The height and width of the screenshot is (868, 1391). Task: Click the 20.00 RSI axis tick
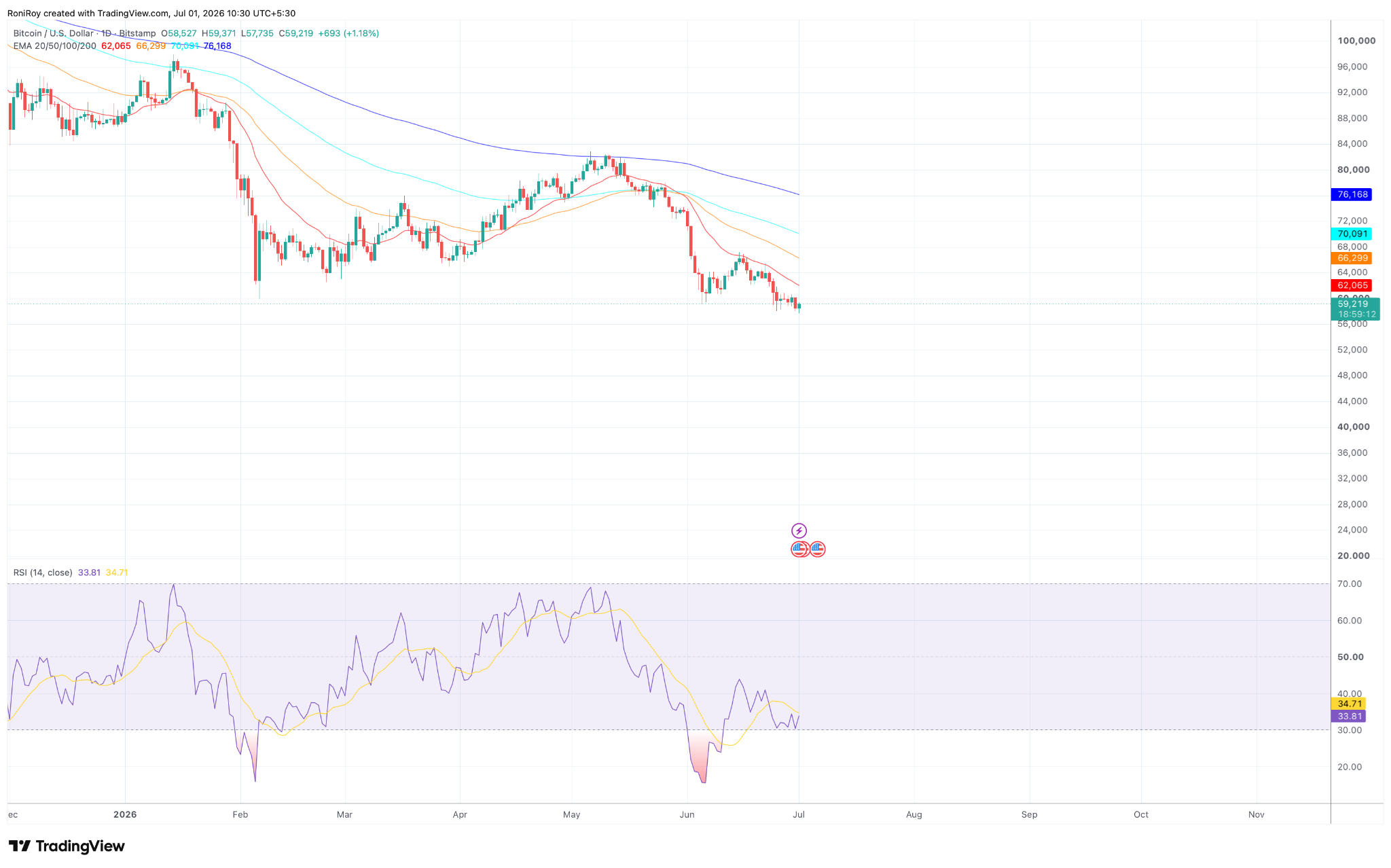[x=1350, y=767]
